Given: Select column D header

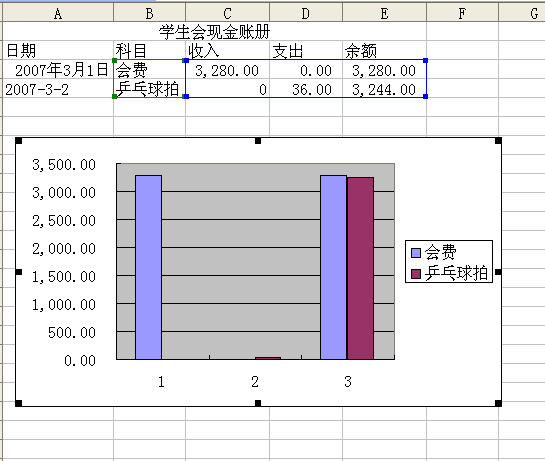Looking at the screenshot, I should click(306, 13).
